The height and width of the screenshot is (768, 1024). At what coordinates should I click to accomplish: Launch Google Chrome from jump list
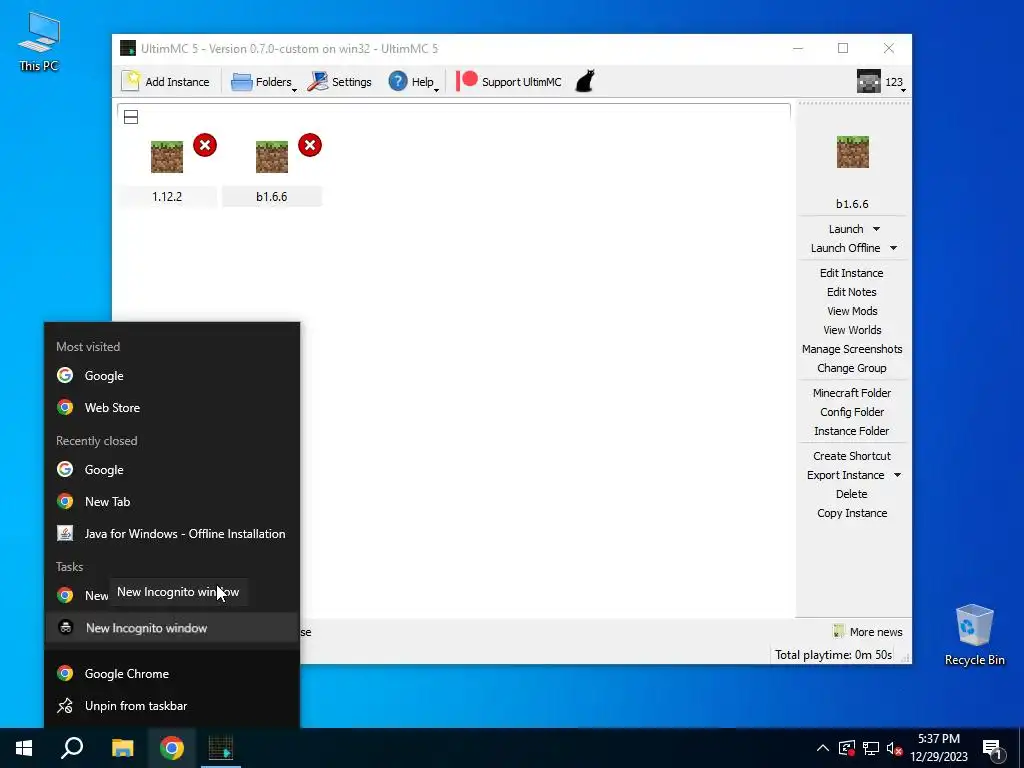click(x=172, y=673)
